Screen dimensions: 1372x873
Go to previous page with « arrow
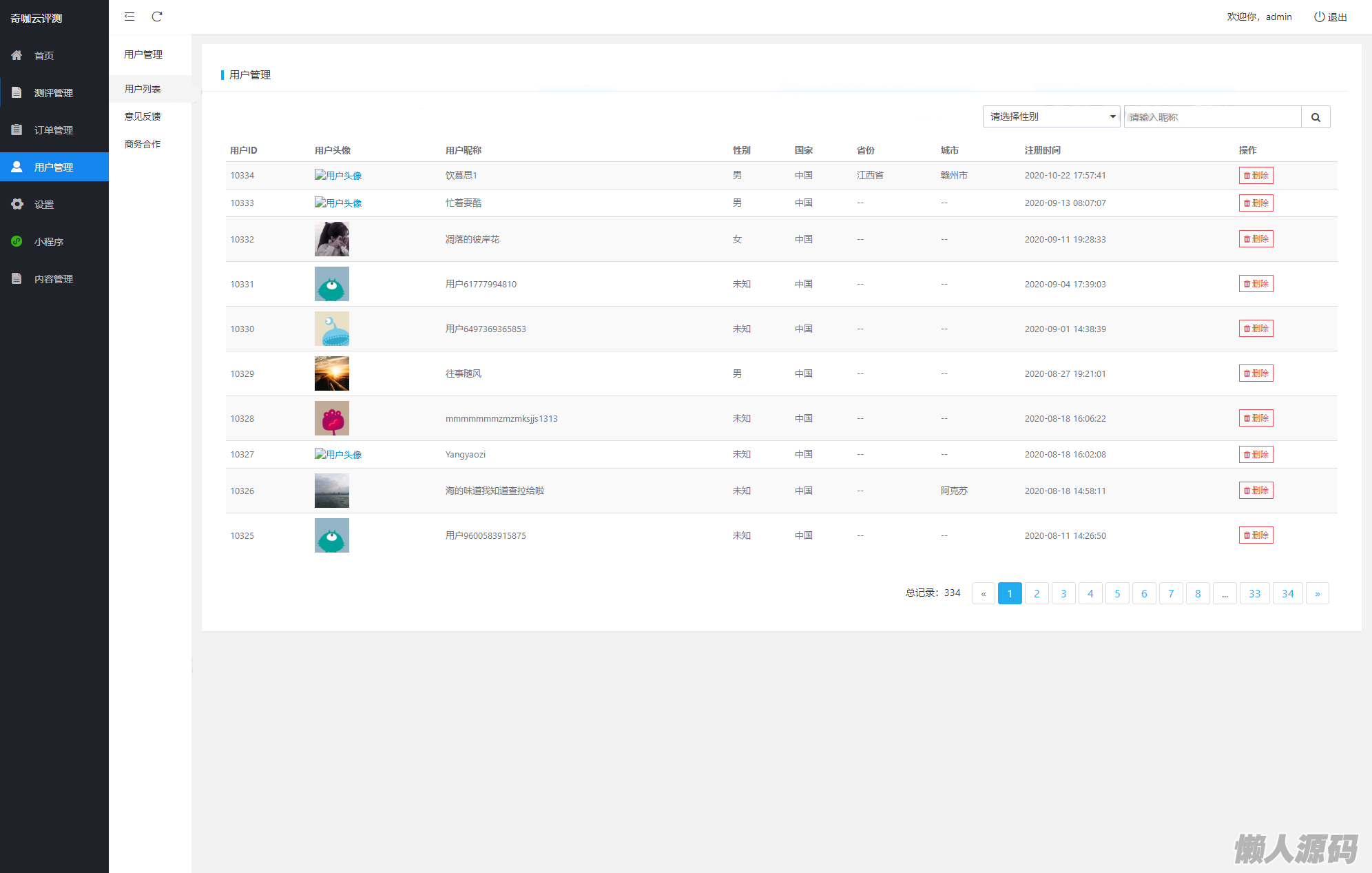point(983,593)
